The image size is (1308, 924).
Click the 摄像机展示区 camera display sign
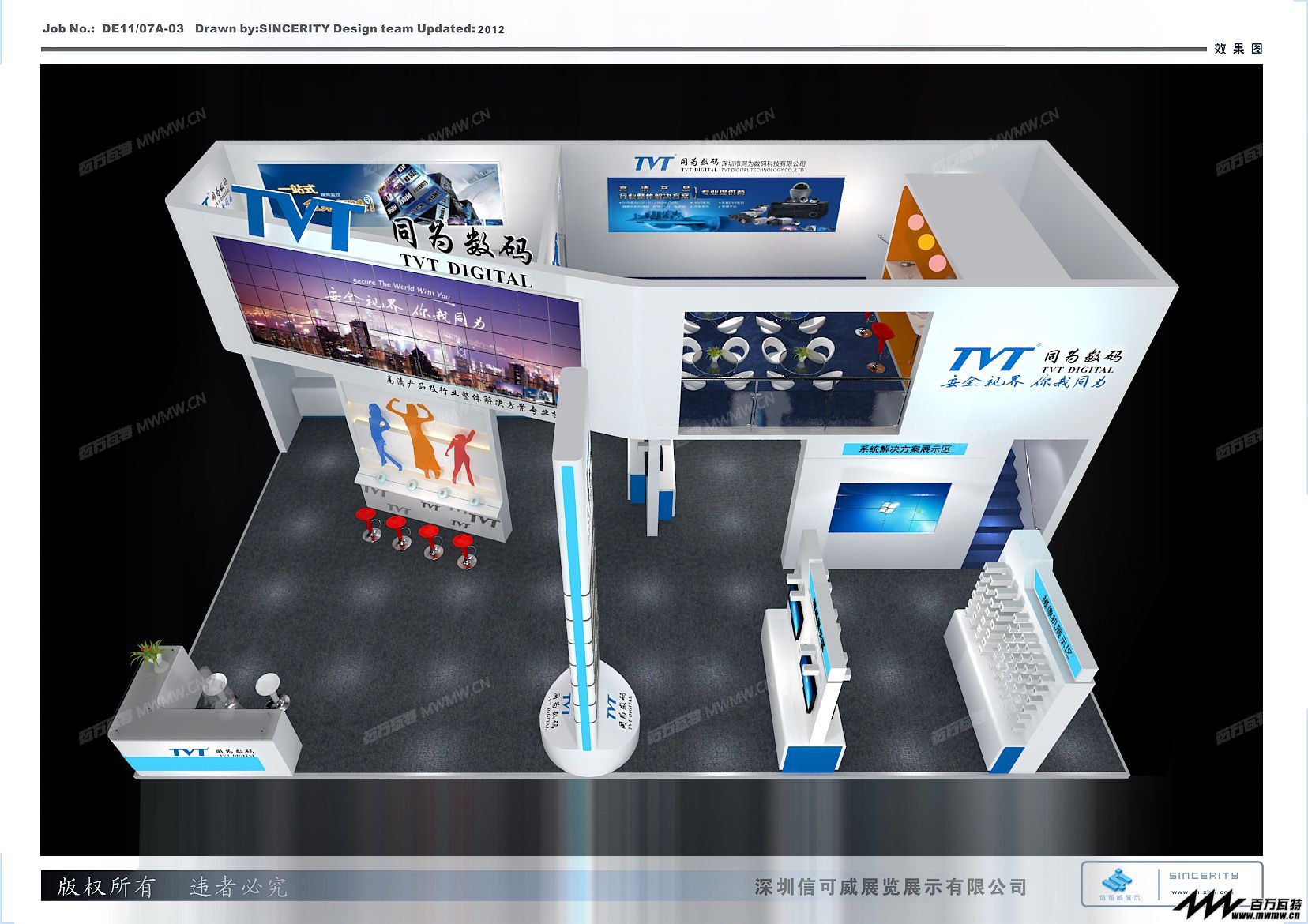[x=1058, y=625]
